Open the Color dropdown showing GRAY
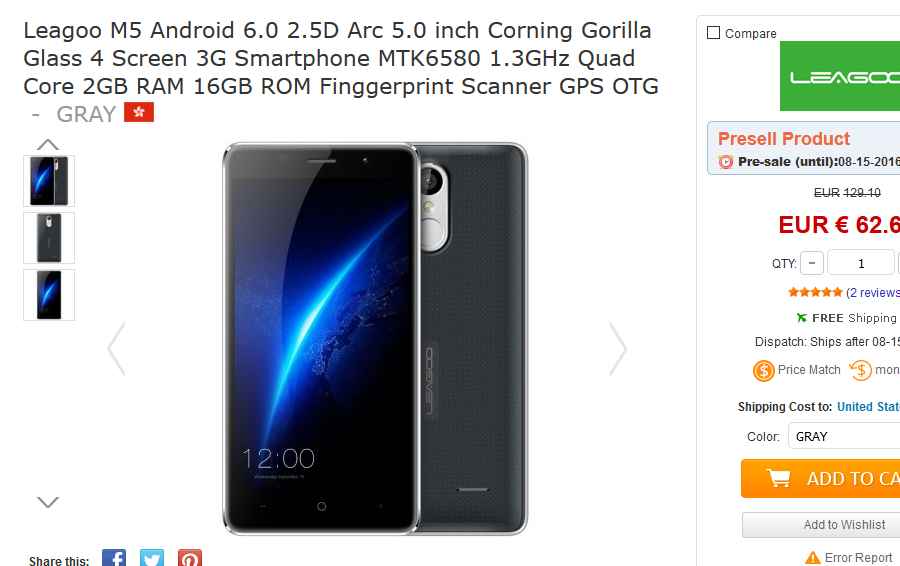 (844, 436)
